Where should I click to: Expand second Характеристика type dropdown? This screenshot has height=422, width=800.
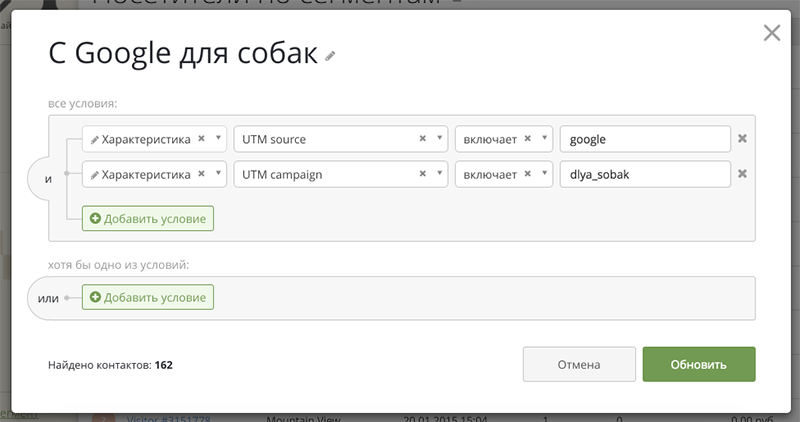(218, 173)
